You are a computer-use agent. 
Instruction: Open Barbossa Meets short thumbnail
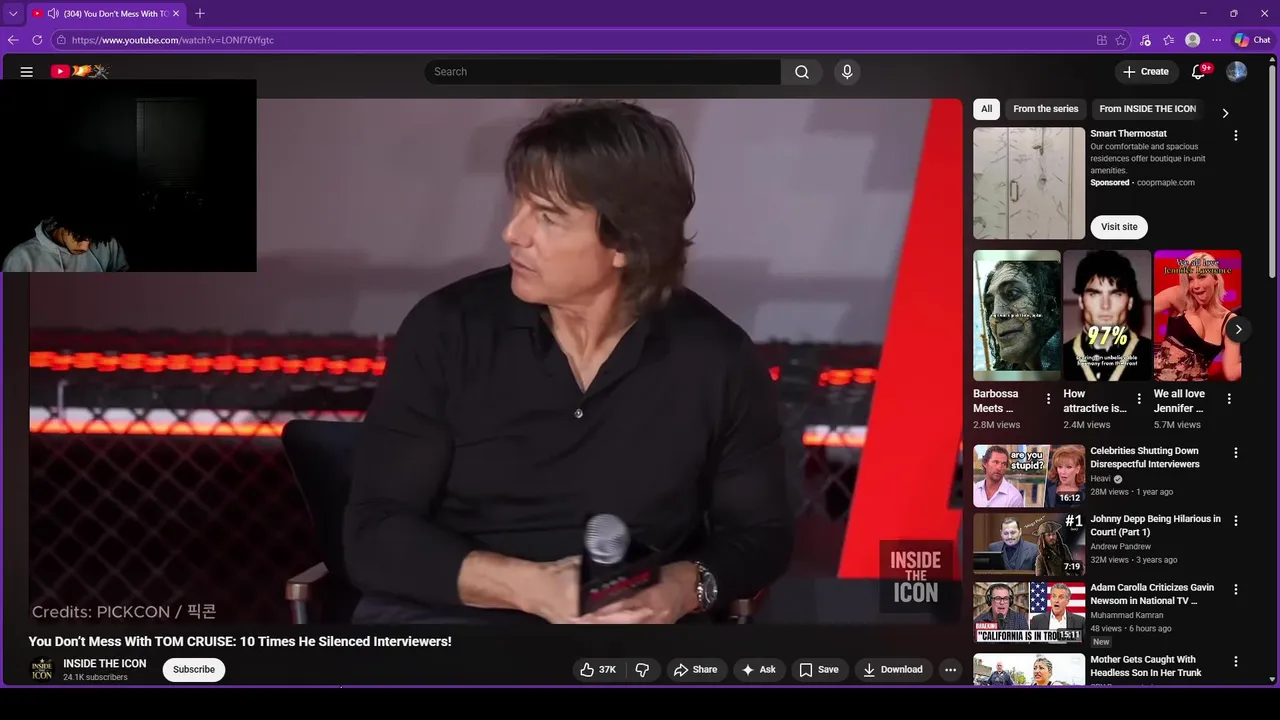tap(1017, 316)
